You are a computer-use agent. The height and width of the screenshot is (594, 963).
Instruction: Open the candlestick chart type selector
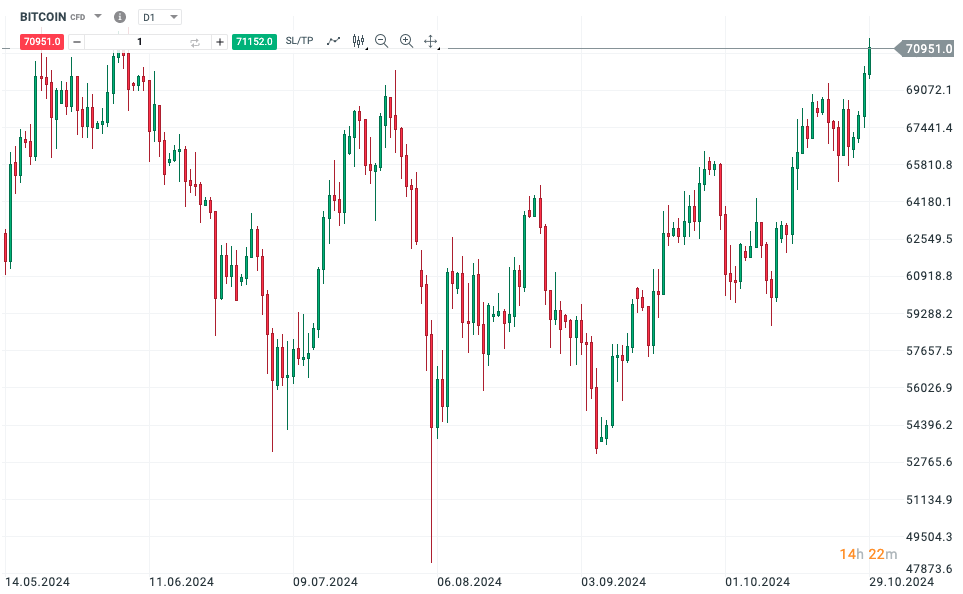[x=359, y=41]
